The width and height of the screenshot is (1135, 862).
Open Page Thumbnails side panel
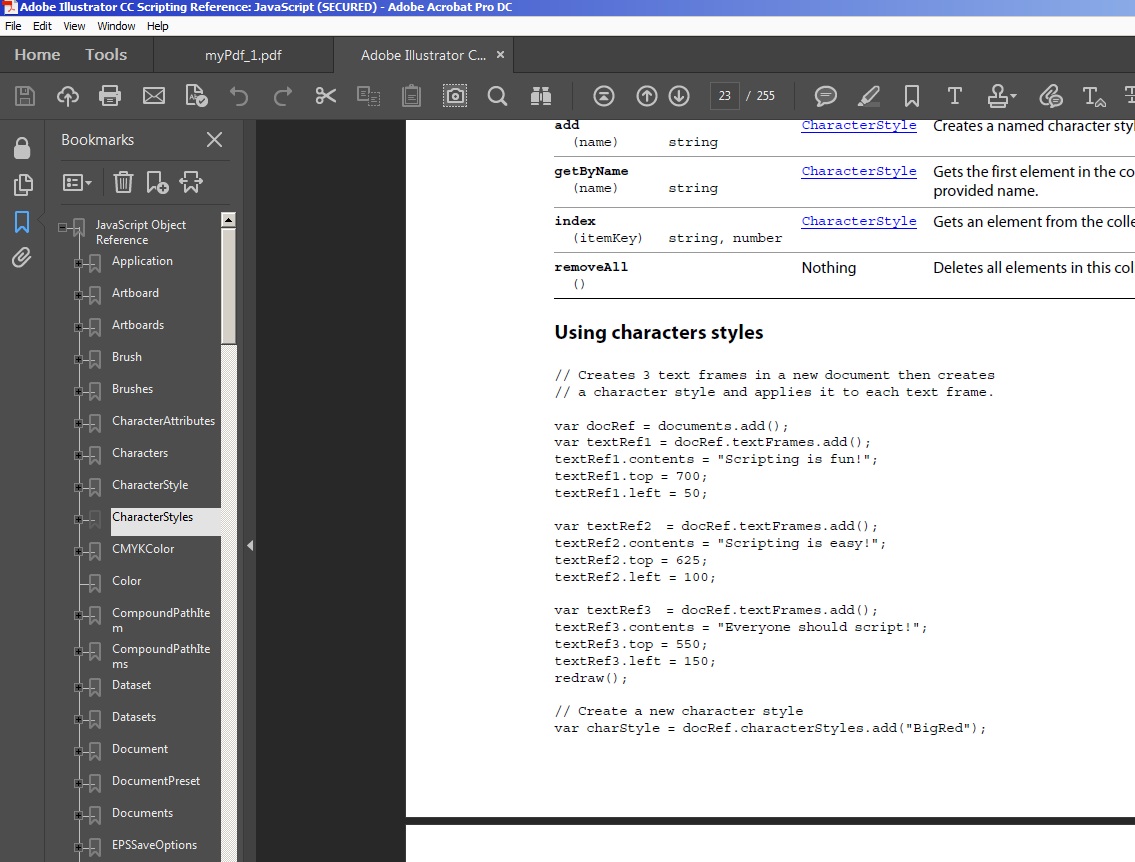(22, 185)
